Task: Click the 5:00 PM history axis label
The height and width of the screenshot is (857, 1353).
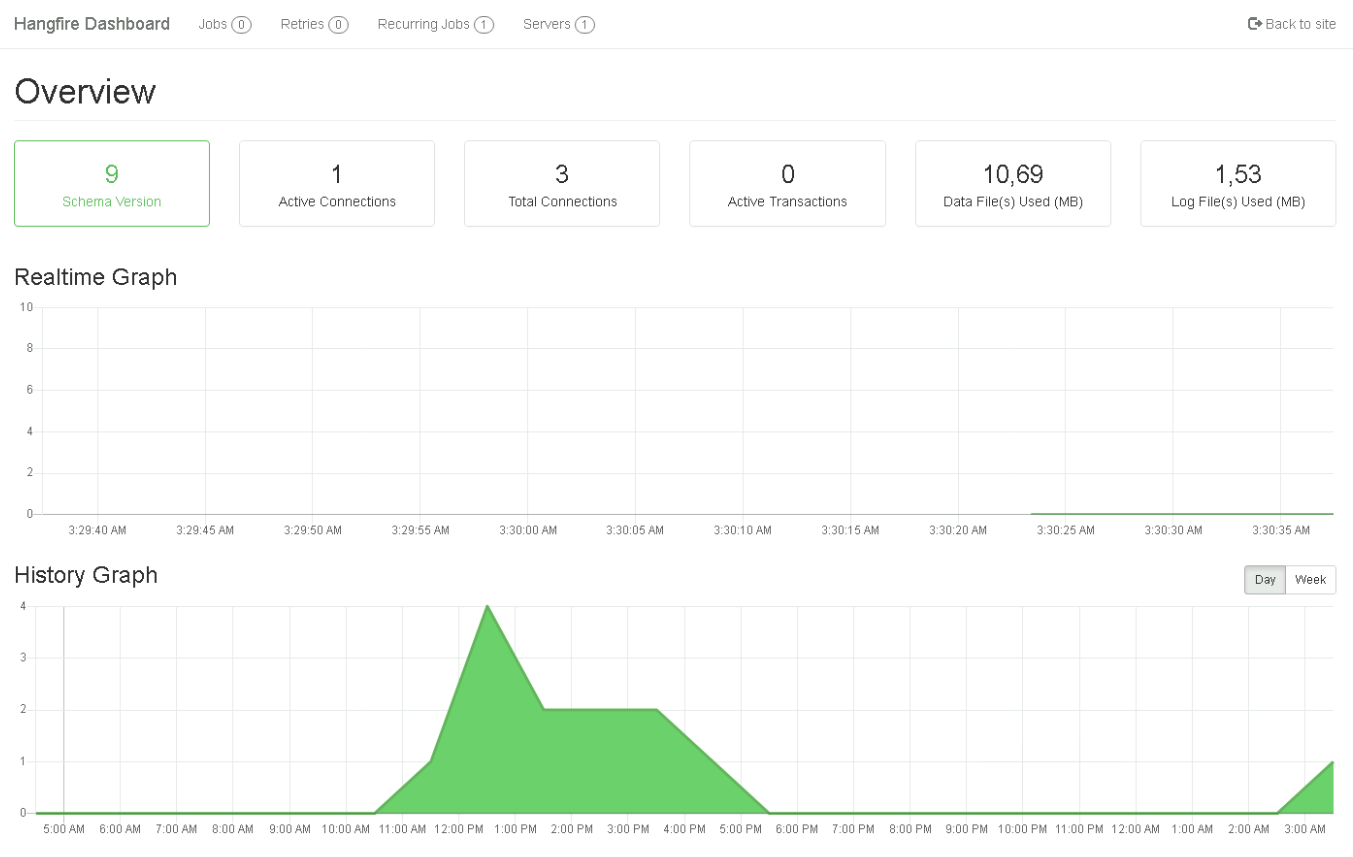Action: pyautogui.click(x=741, y=830)
